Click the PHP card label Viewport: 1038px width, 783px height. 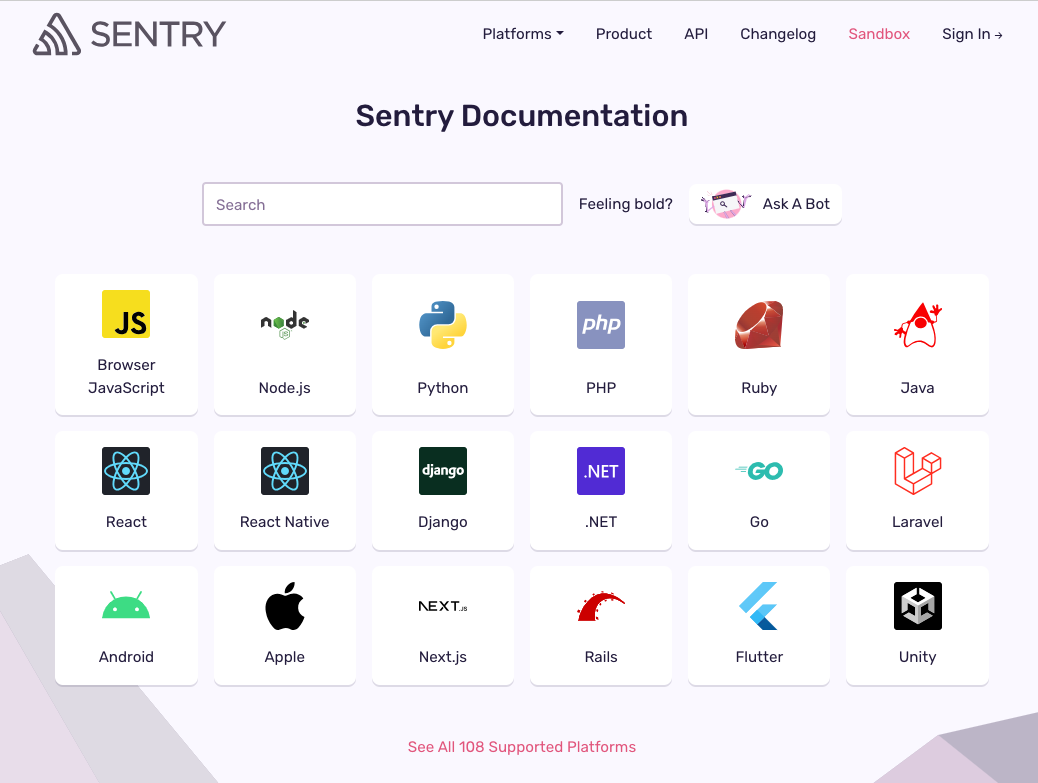click(601, 388)
